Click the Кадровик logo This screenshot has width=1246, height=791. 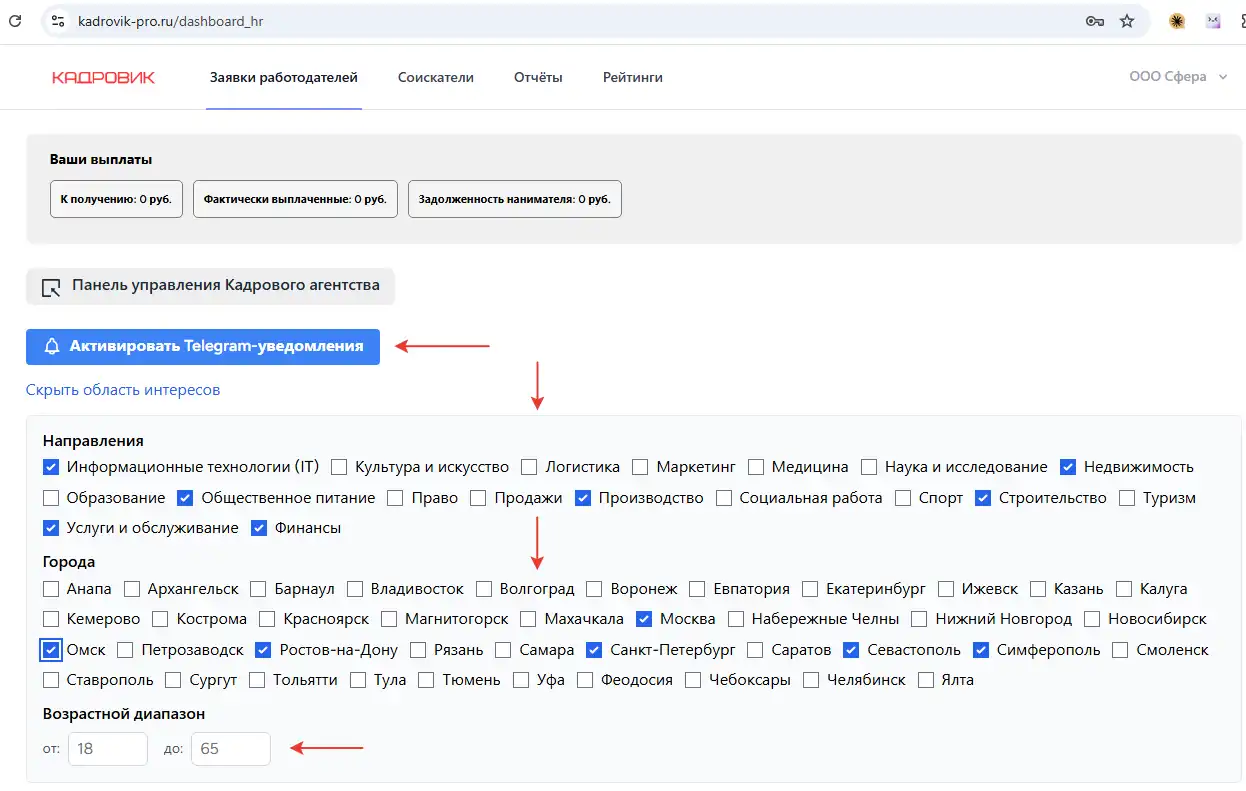(x=103, y=77)
